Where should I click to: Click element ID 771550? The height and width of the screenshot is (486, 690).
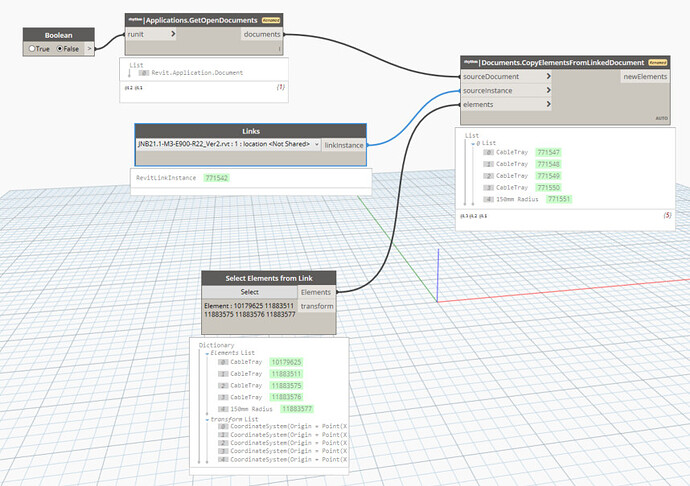(548, 188)
